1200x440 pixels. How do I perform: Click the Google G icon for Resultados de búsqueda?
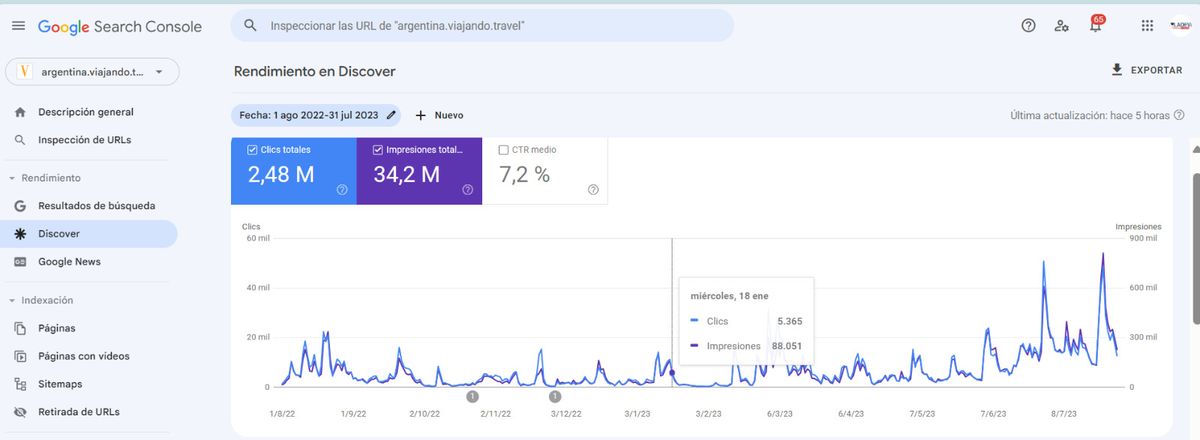click(x=20, y=206)
